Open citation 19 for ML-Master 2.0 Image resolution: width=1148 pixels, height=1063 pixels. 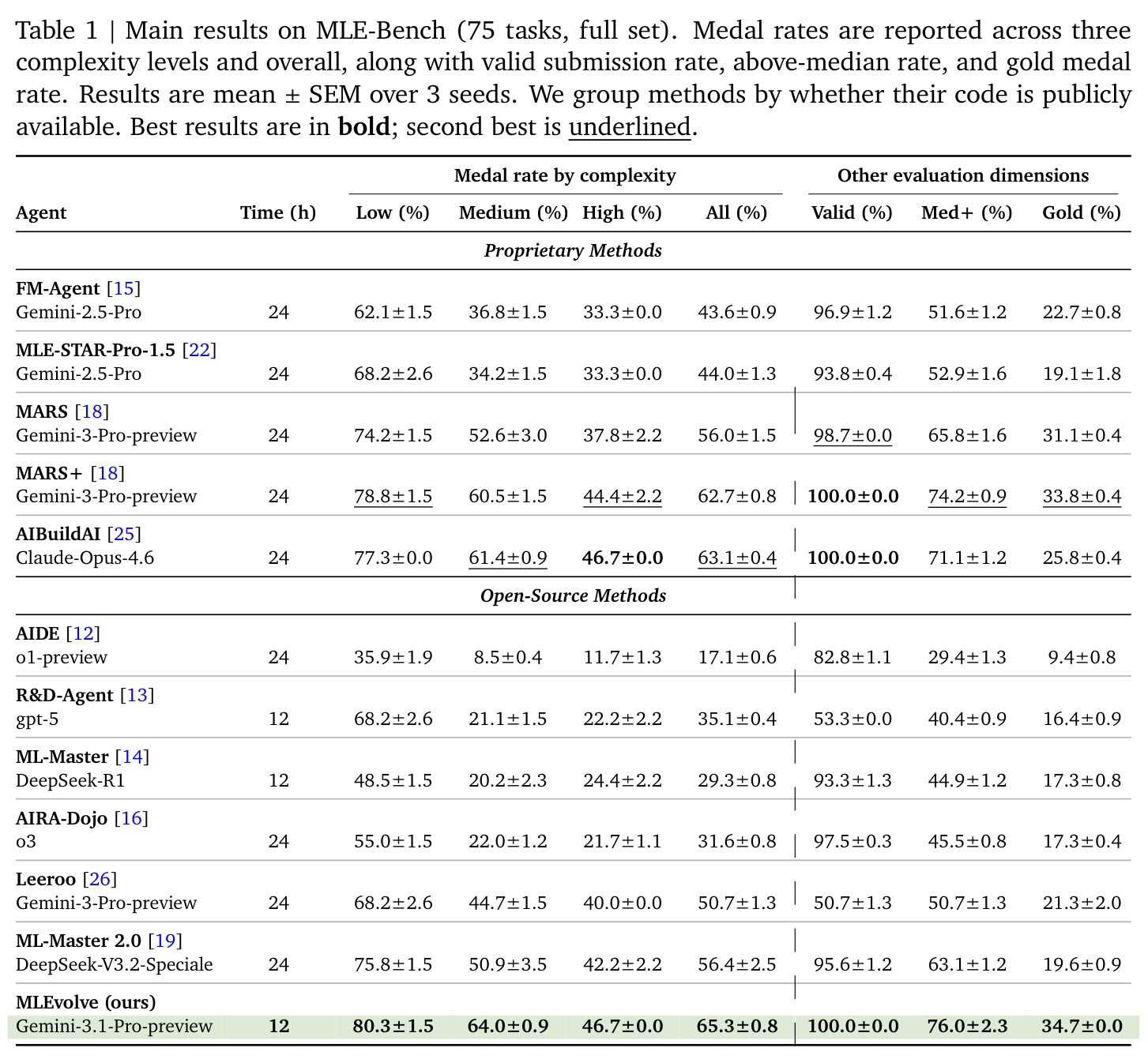tap(165, 941)
